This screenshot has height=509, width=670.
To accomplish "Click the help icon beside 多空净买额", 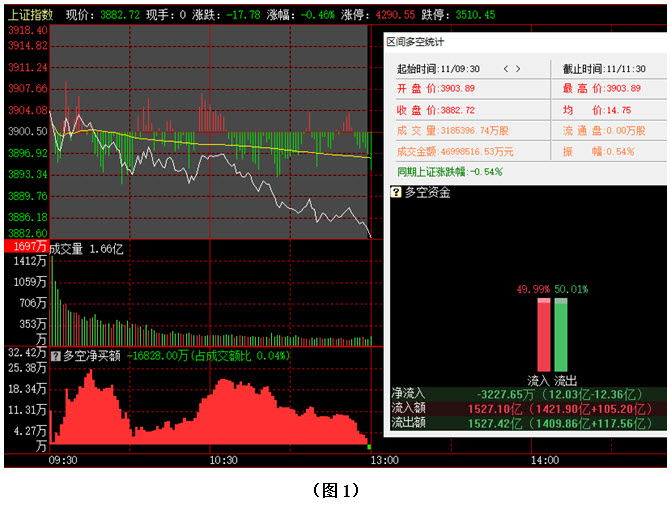I will tap(55, 355).
